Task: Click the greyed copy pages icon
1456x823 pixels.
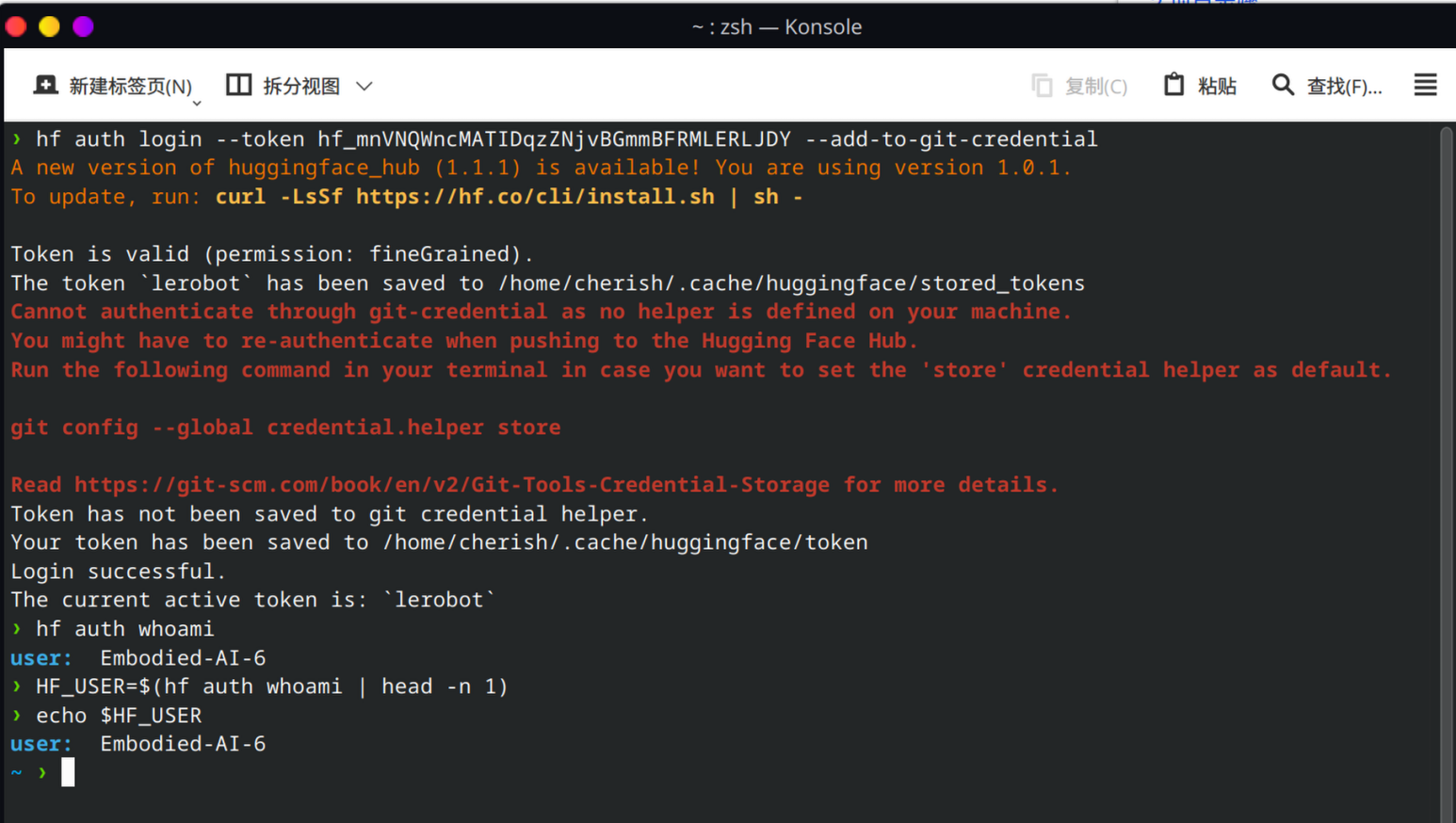Action: click(x=1042, y=86)
